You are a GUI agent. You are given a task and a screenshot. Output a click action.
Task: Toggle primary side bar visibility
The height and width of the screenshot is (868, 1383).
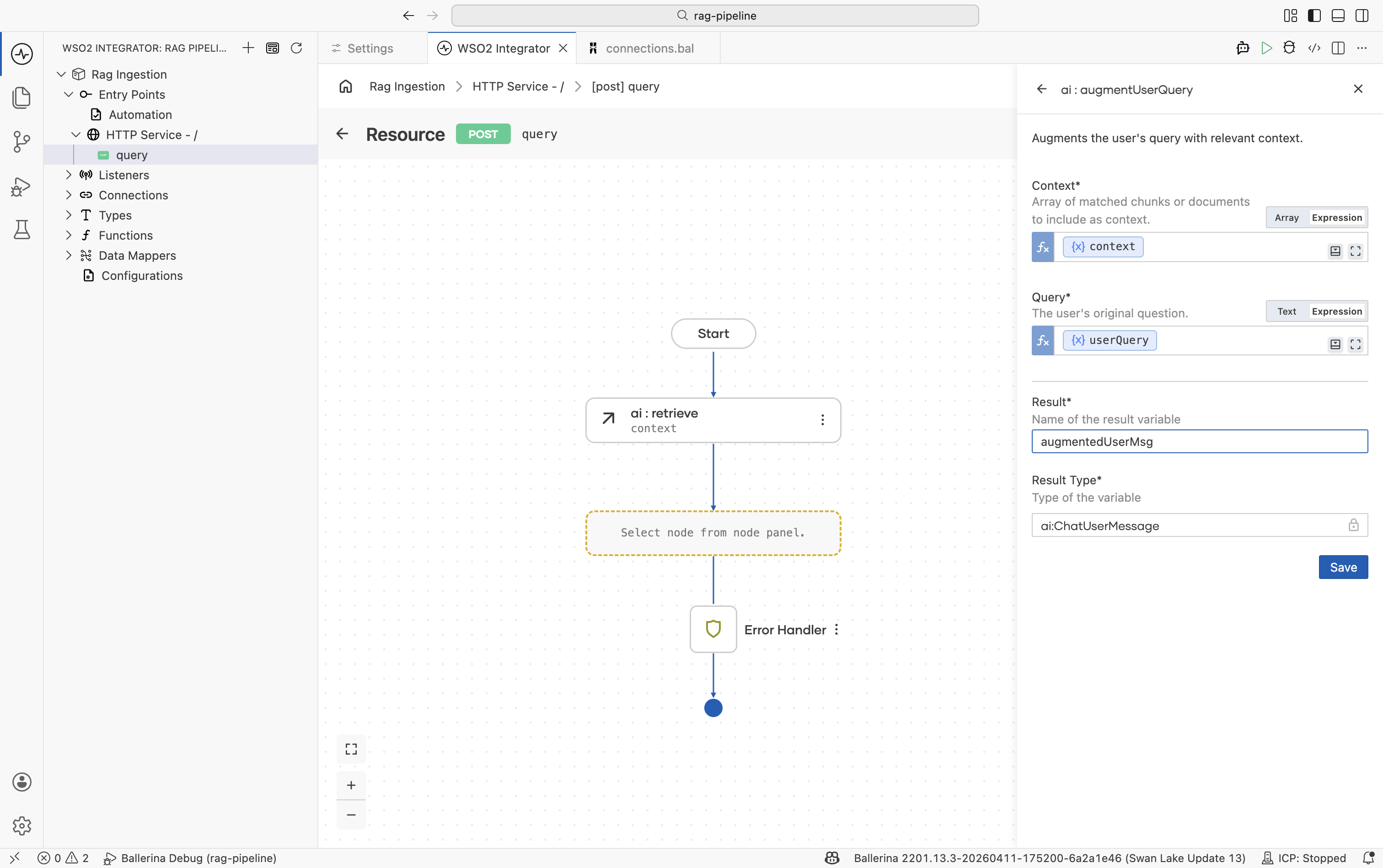click(x=1314, y=16)
